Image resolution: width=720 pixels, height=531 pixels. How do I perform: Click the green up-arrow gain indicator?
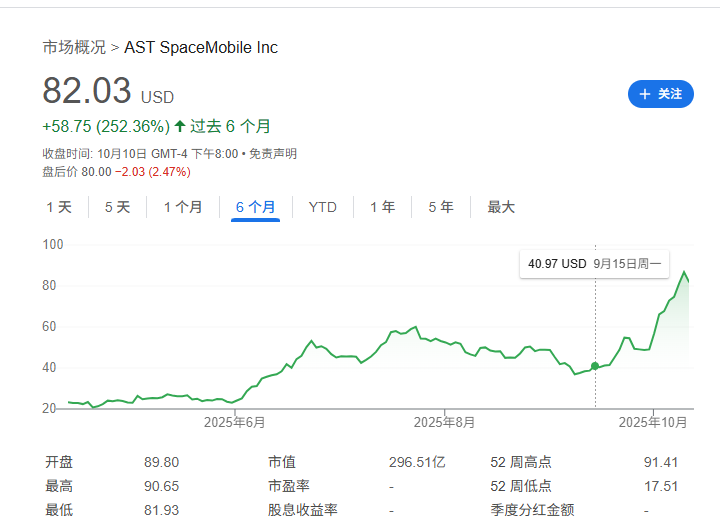coord(180,126)
